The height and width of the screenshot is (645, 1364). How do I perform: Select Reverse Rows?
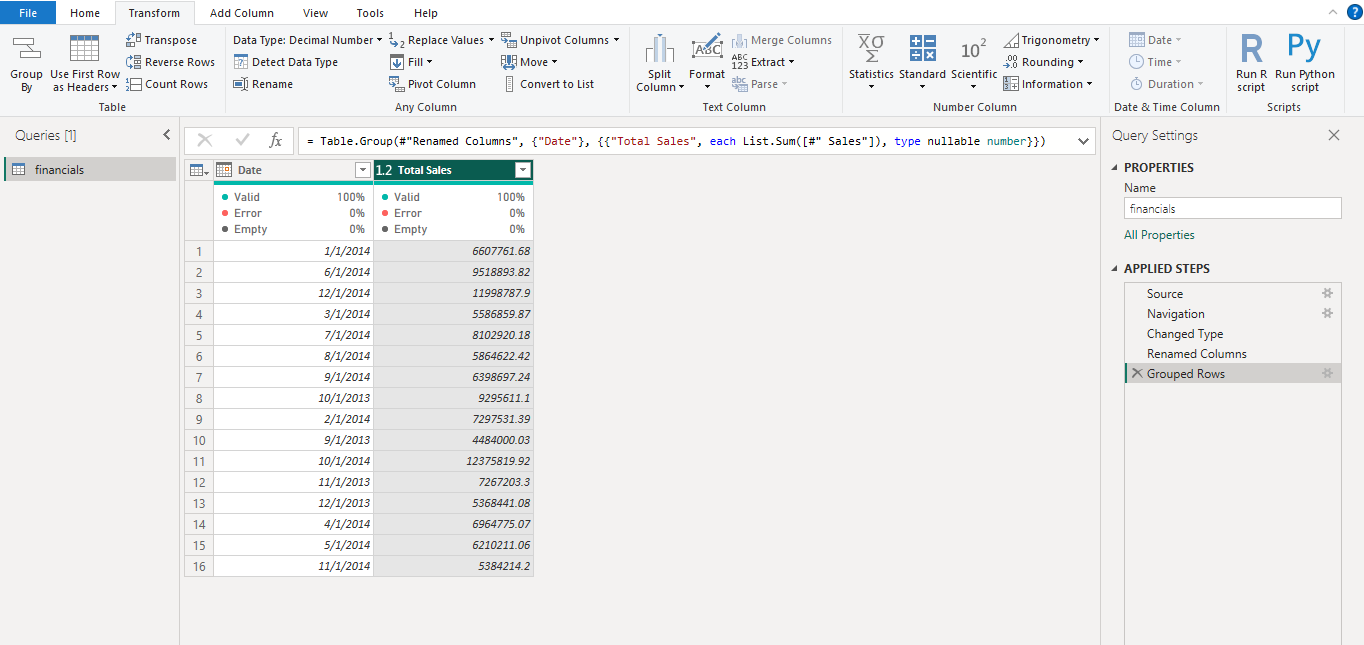(x=170, y=62)
